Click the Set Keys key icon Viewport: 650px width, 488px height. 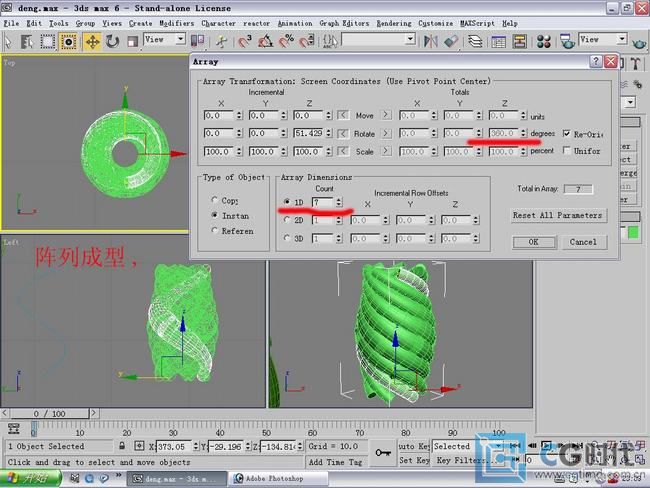(383, 453)
